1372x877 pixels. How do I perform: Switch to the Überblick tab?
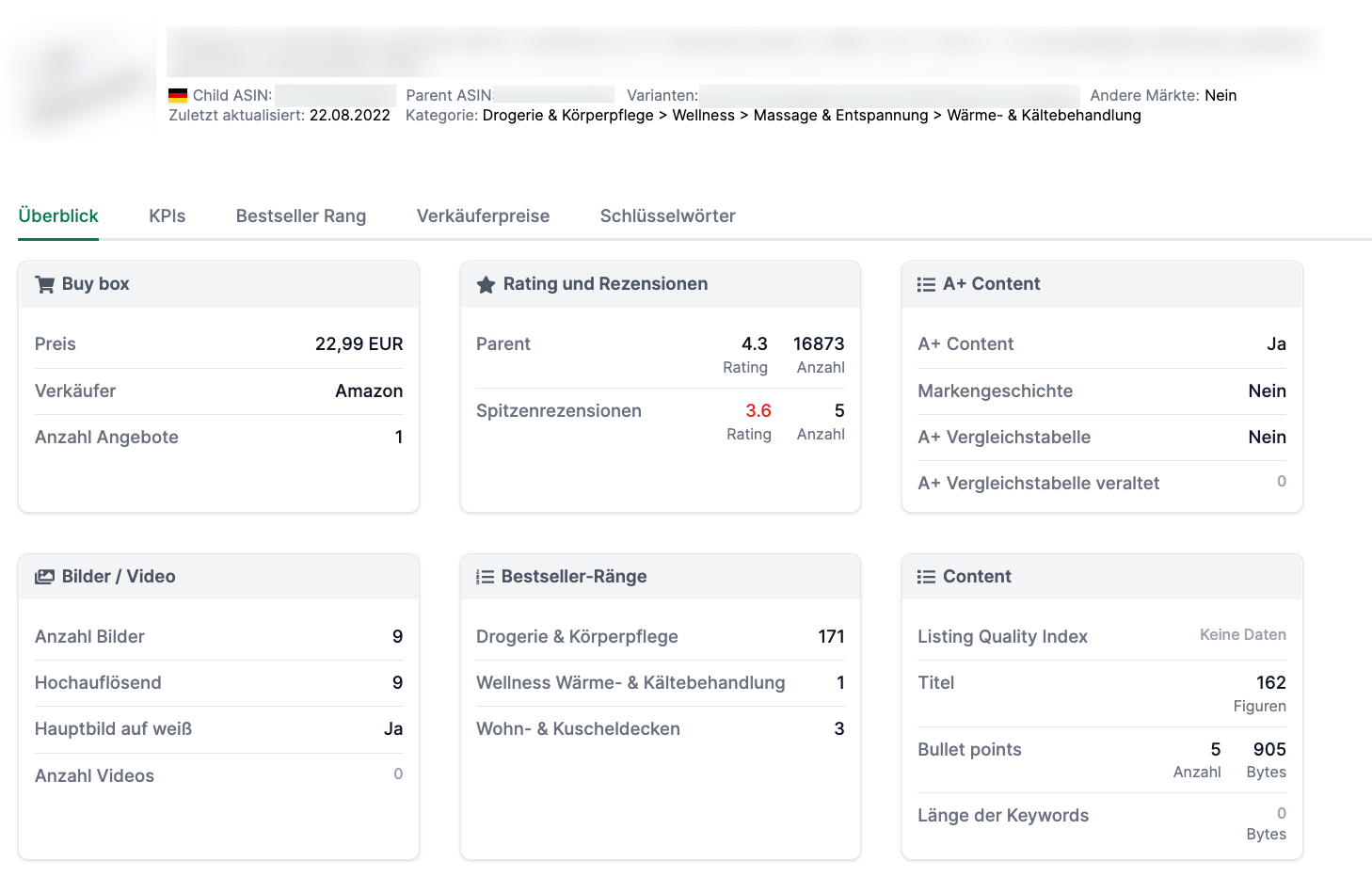(x=58, y=215)
